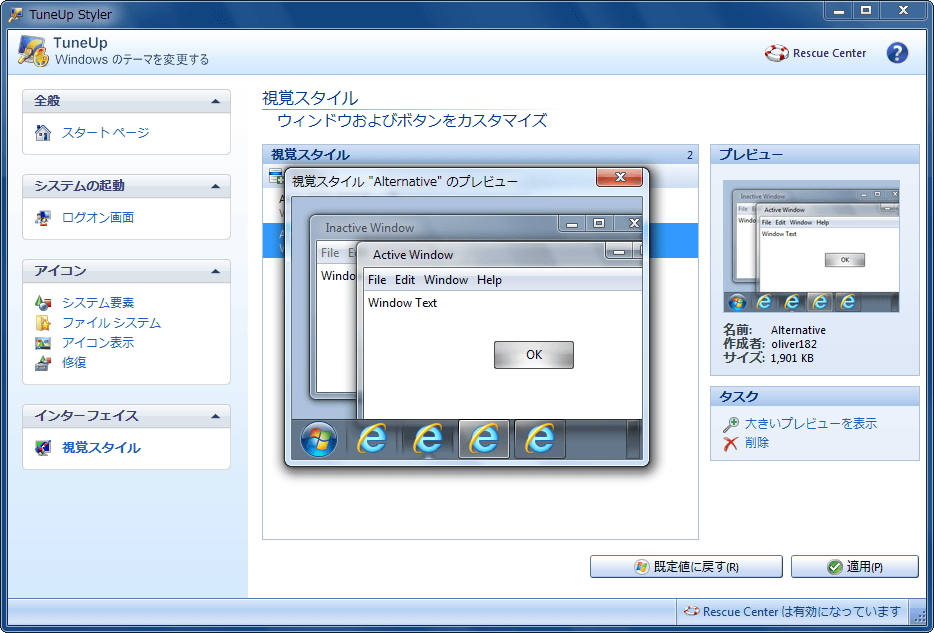The image size is (934, 633).
Task: Click Window menu in Active Window preview
Action: coord(446,280)
